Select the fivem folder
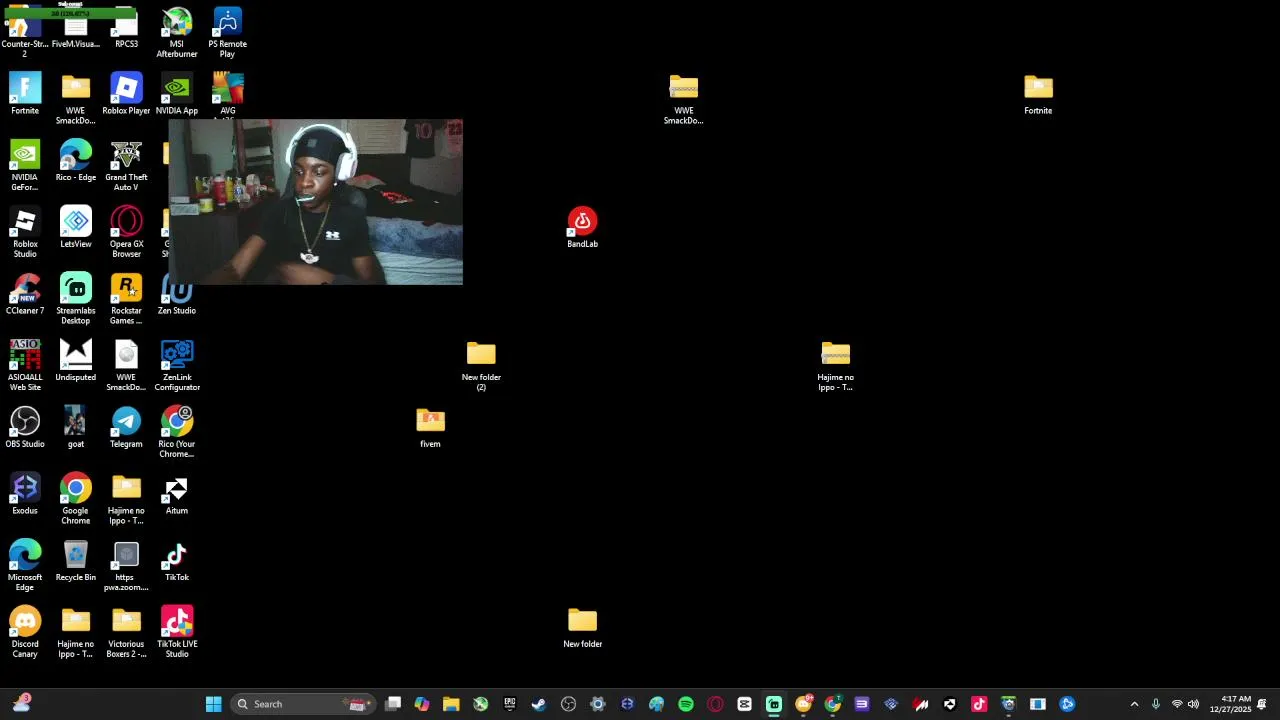1280x720 pixels. (430, 428)
